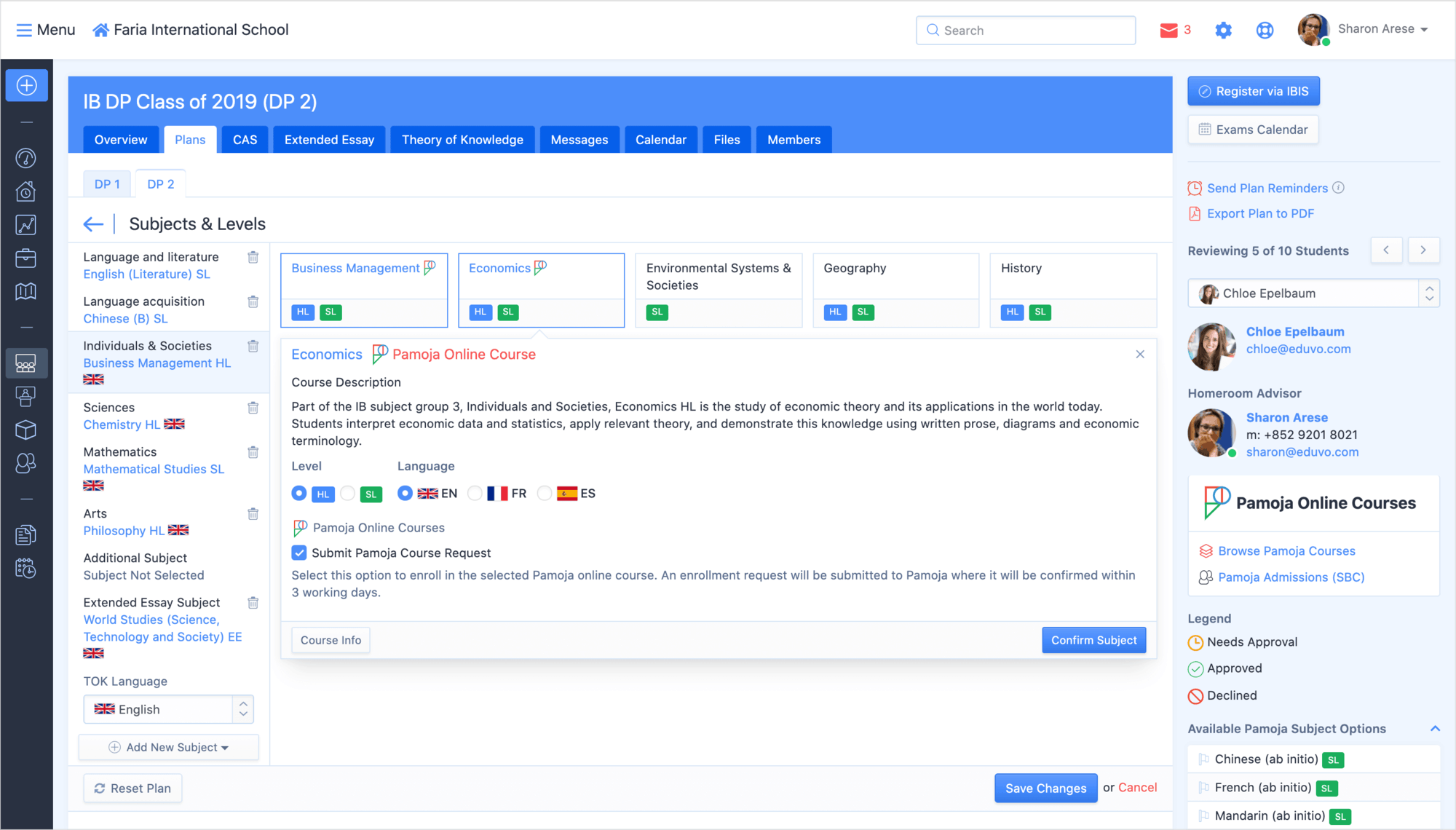Select the FR language radio button
The height and width of the screenshot is (830, 1456).
coord(475,494)
